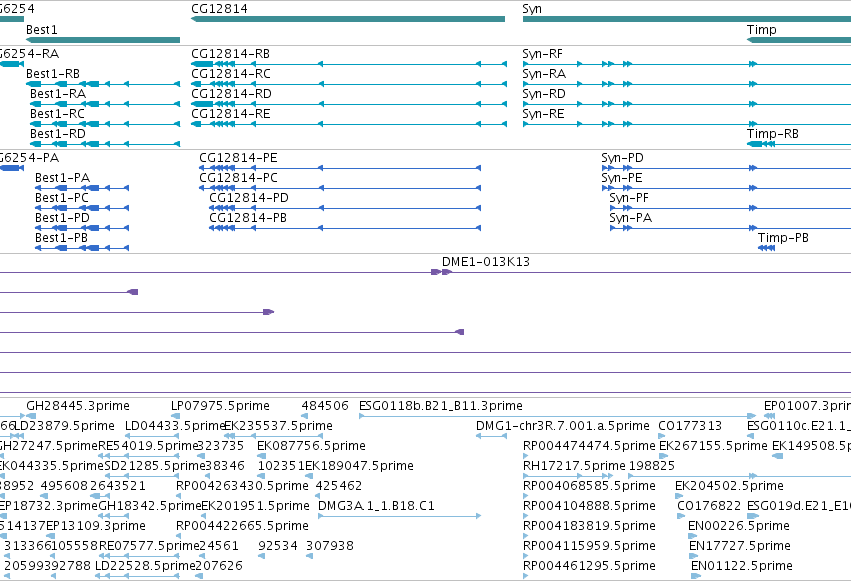Select protein CG12814-PB label
The height and width of the screenshot is (581, 851).
point(248,218)
